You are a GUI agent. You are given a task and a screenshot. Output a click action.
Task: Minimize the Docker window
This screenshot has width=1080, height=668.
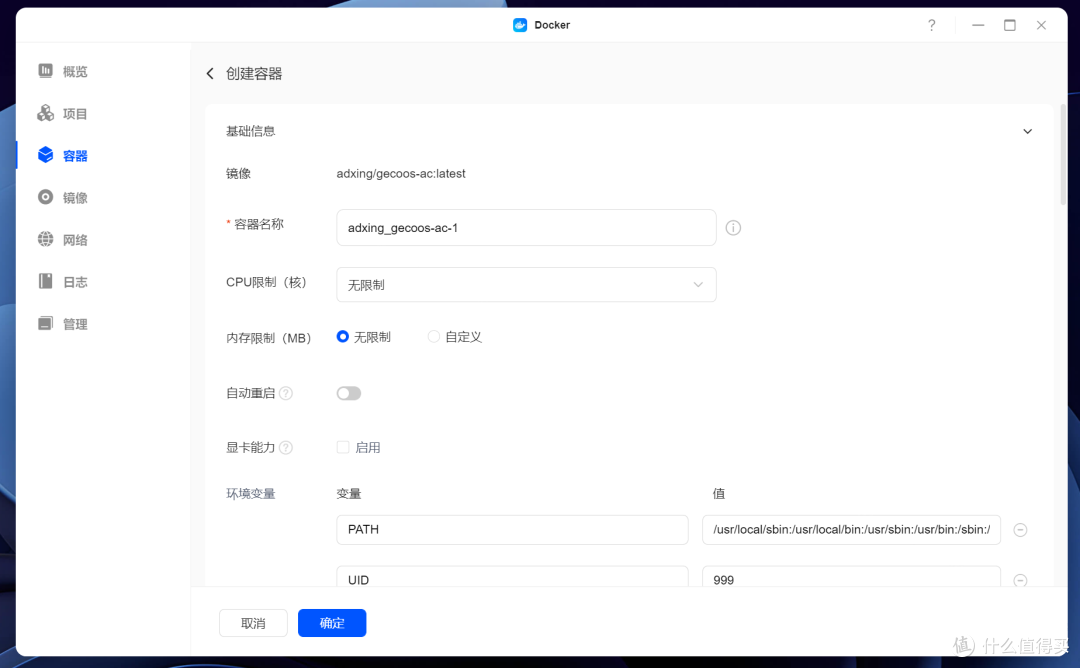(978, 25)
